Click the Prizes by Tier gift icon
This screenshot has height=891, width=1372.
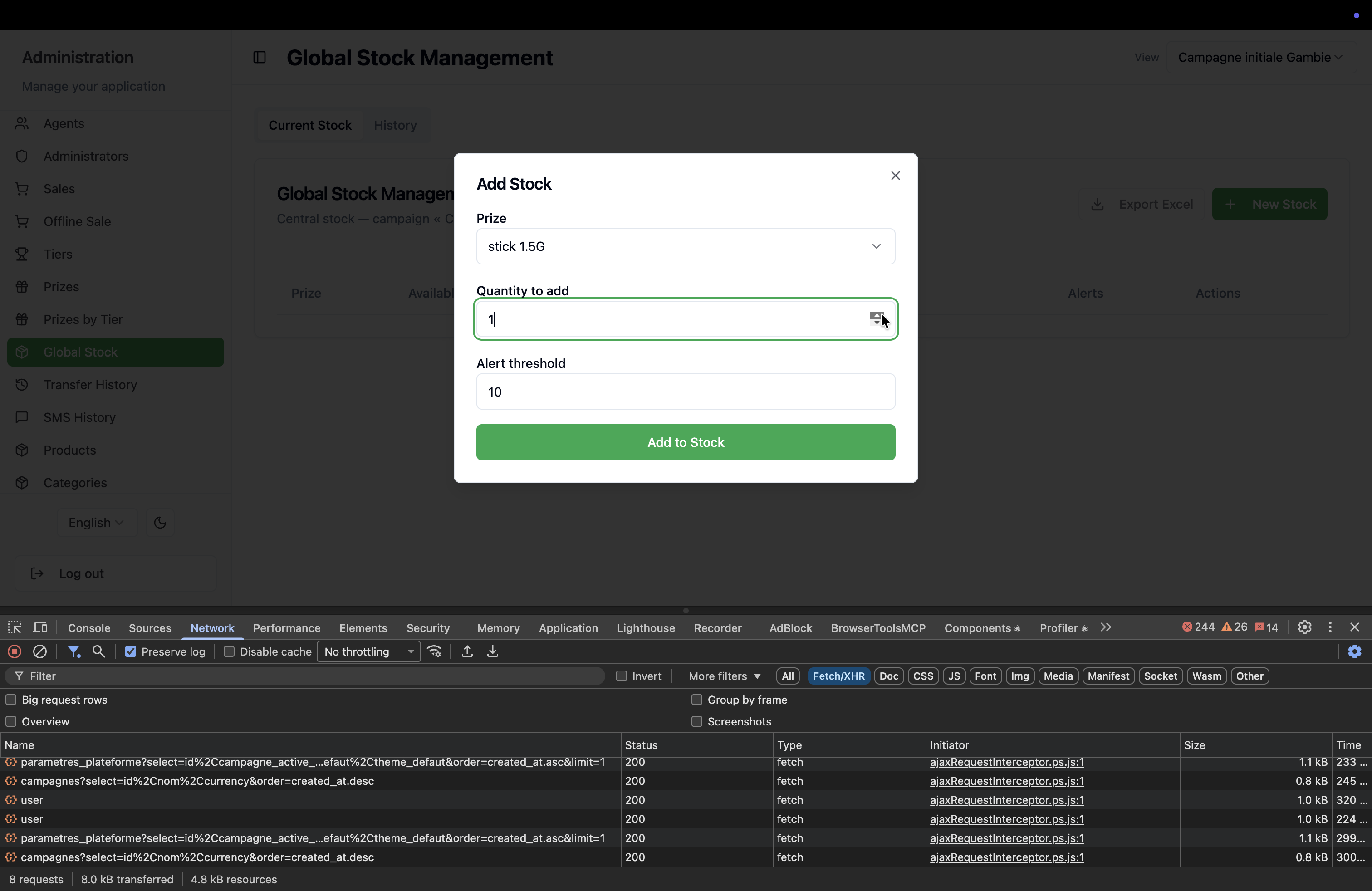22,319
